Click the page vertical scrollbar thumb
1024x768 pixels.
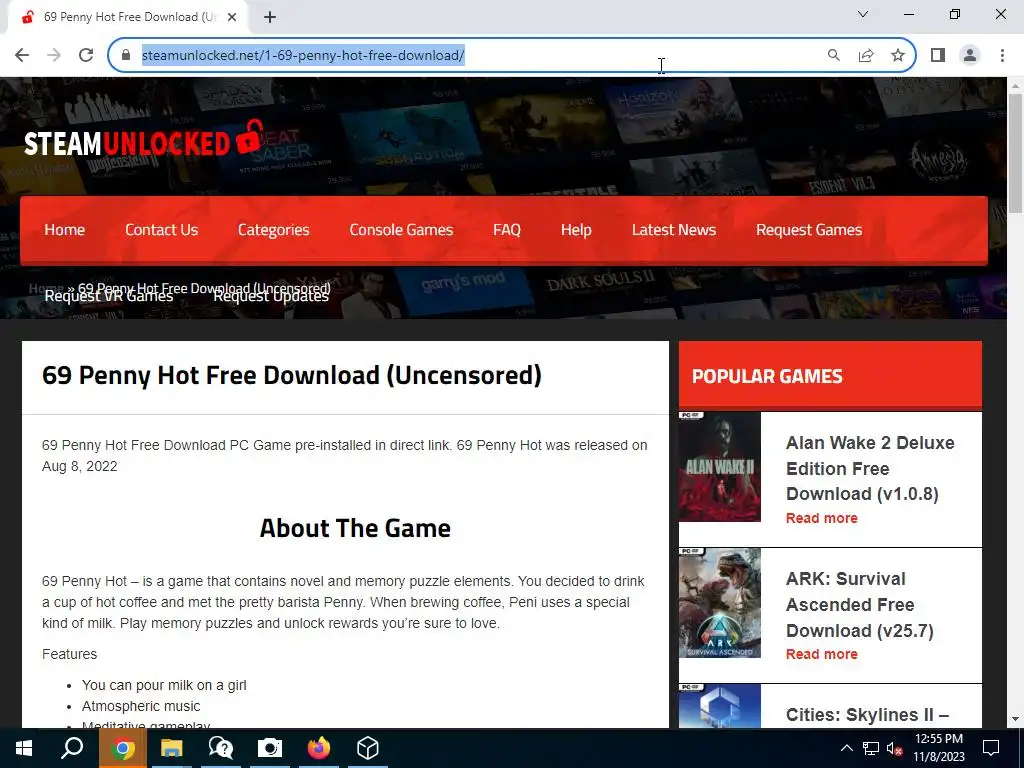point(1015,153)
